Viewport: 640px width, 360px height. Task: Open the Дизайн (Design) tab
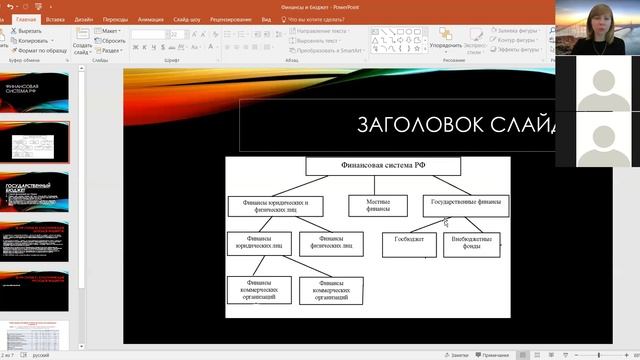[84, 19]
